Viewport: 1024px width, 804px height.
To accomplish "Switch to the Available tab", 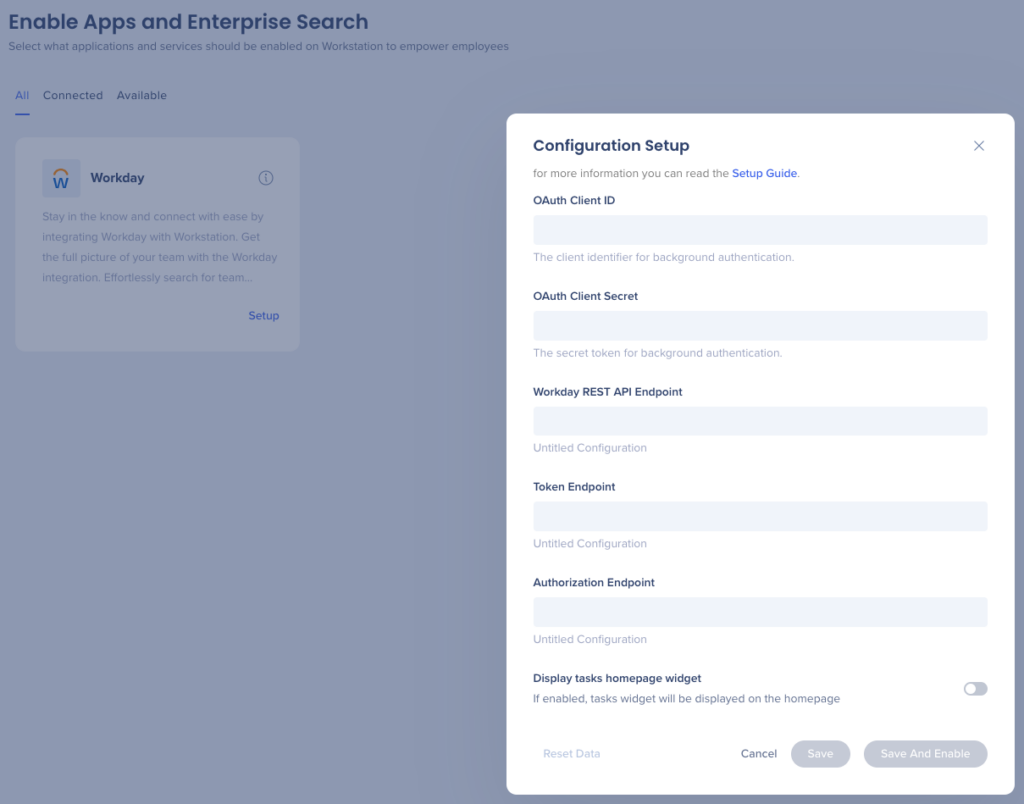I will pos(141,95).
